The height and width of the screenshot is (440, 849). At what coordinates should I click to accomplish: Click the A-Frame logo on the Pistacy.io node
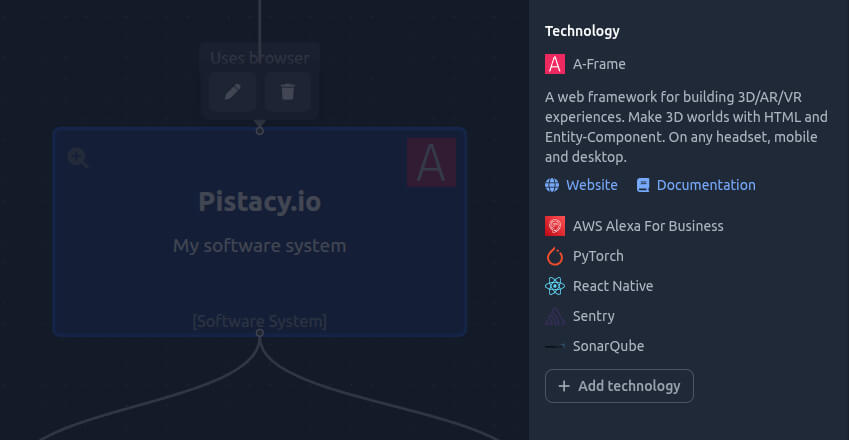(431, 162)
